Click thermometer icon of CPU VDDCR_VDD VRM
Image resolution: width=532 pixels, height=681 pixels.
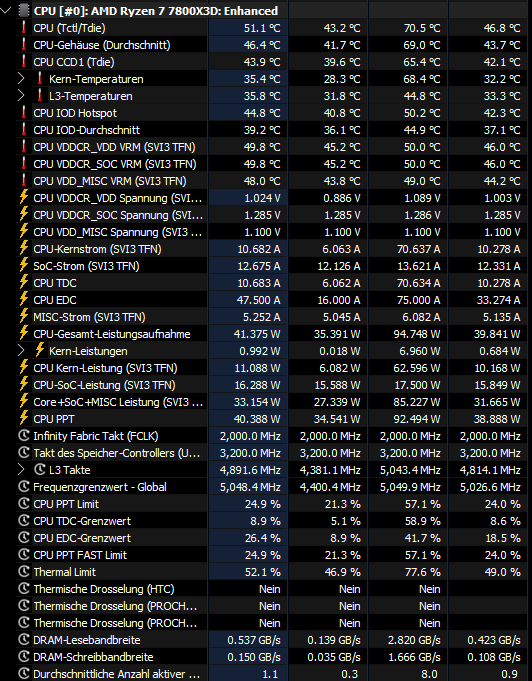[24, 147]
